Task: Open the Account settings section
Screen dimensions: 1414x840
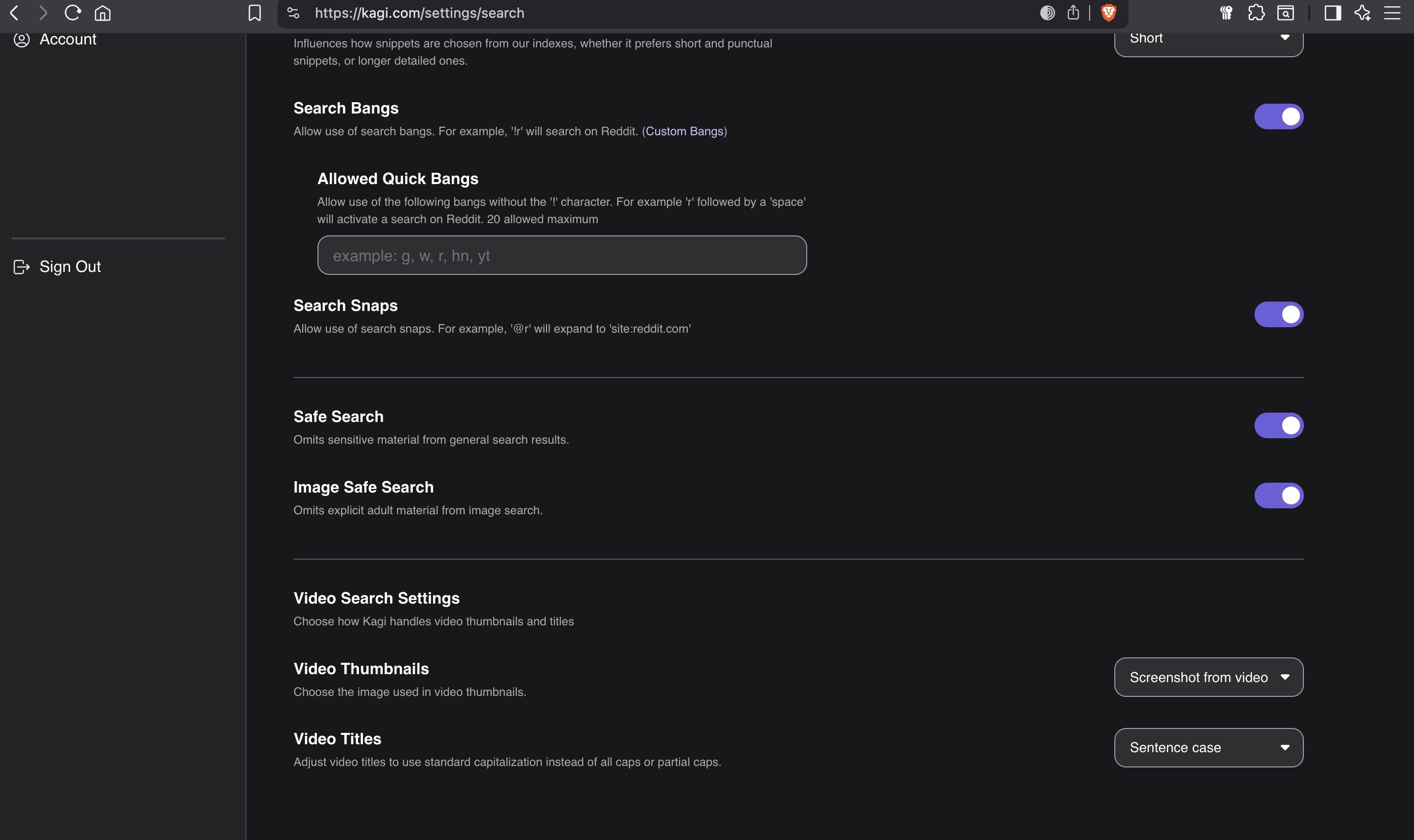Action: 67,39
